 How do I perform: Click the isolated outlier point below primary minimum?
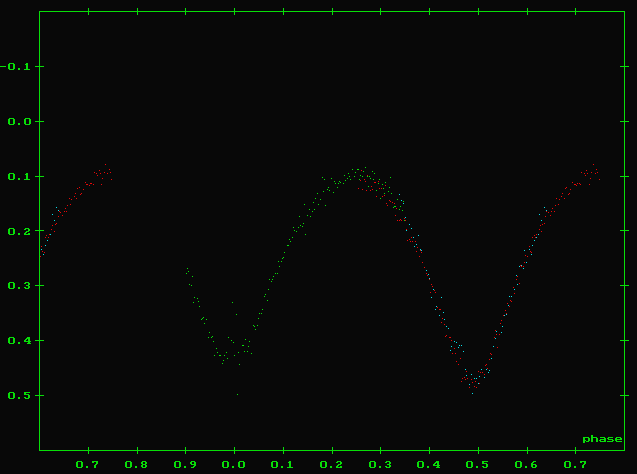[x=237, y=395]
